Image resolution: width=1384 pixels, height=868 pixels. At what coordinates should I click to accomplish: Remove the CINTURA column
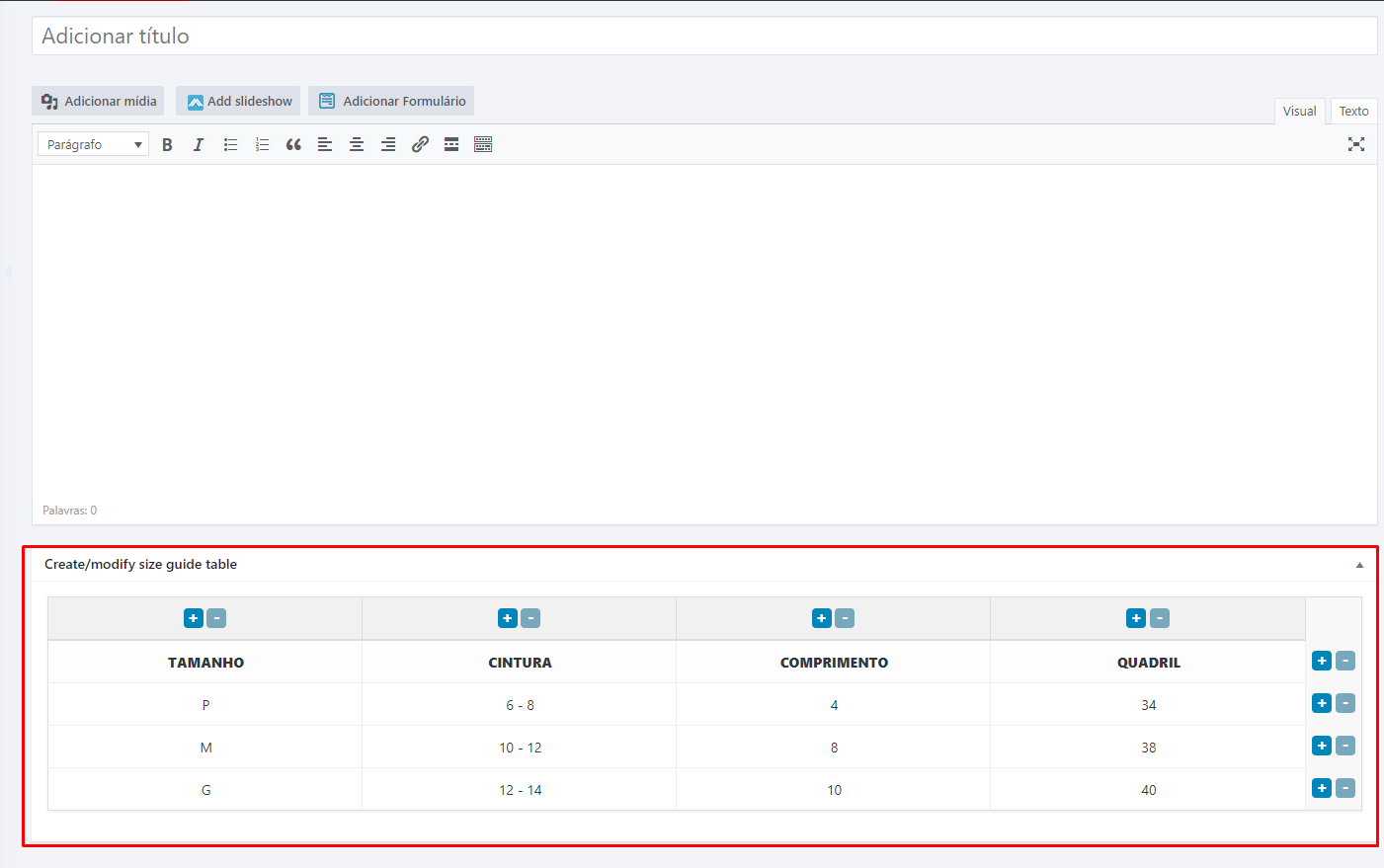pos(530,618)
